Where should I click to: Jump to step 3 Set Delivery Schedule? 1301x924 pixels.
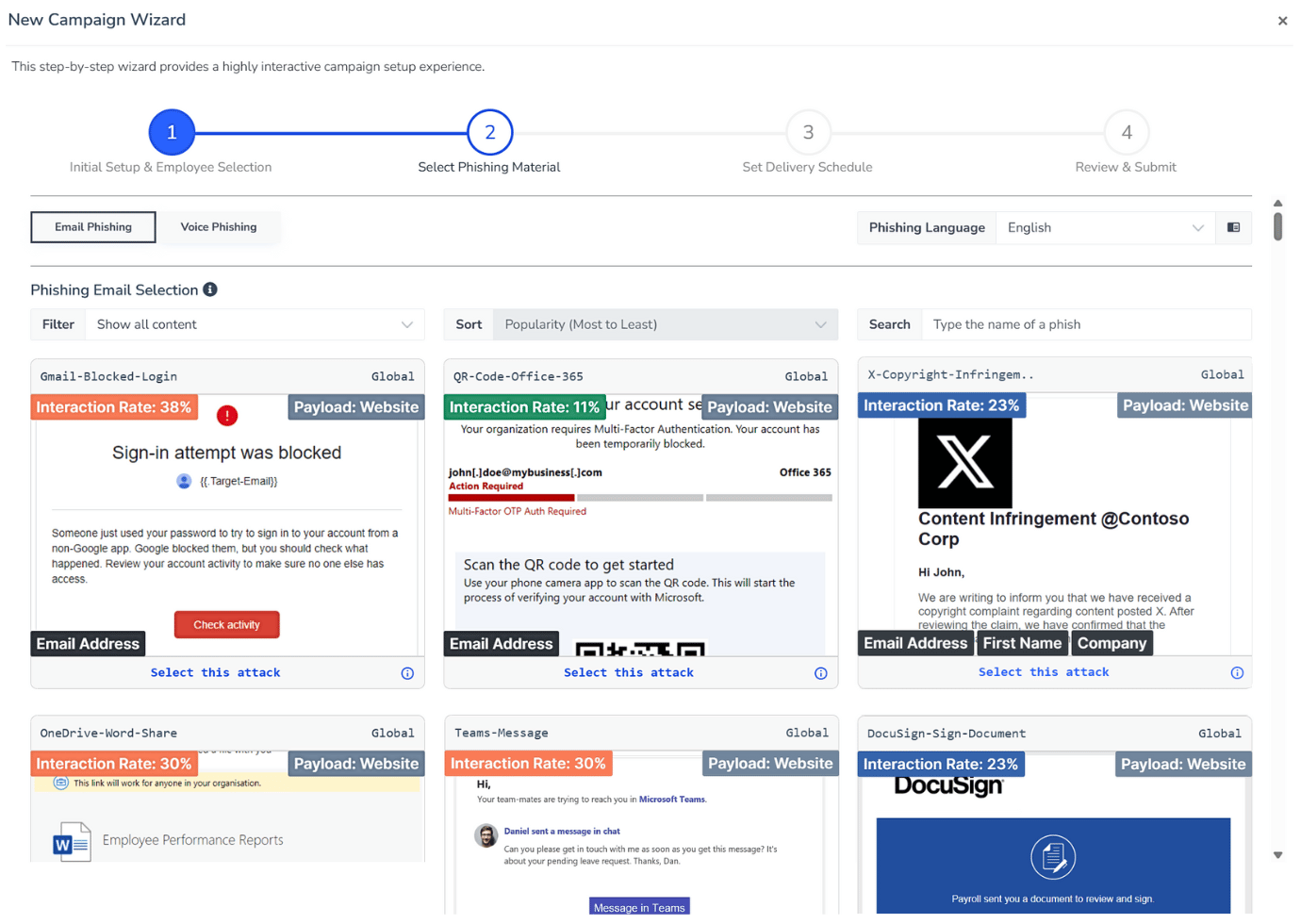[808, 133]
